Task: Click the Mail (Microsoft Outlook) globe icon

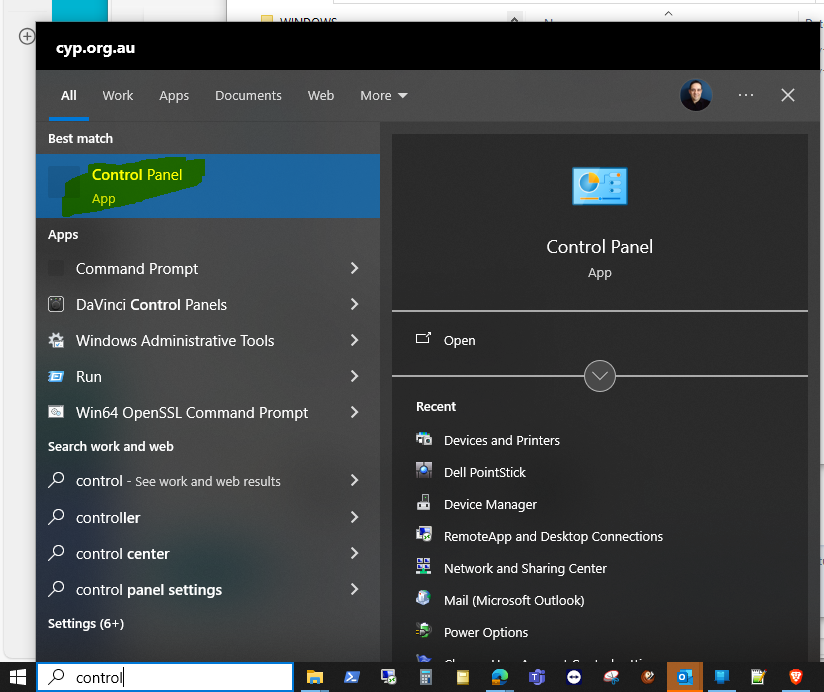Action: (424, 598)
